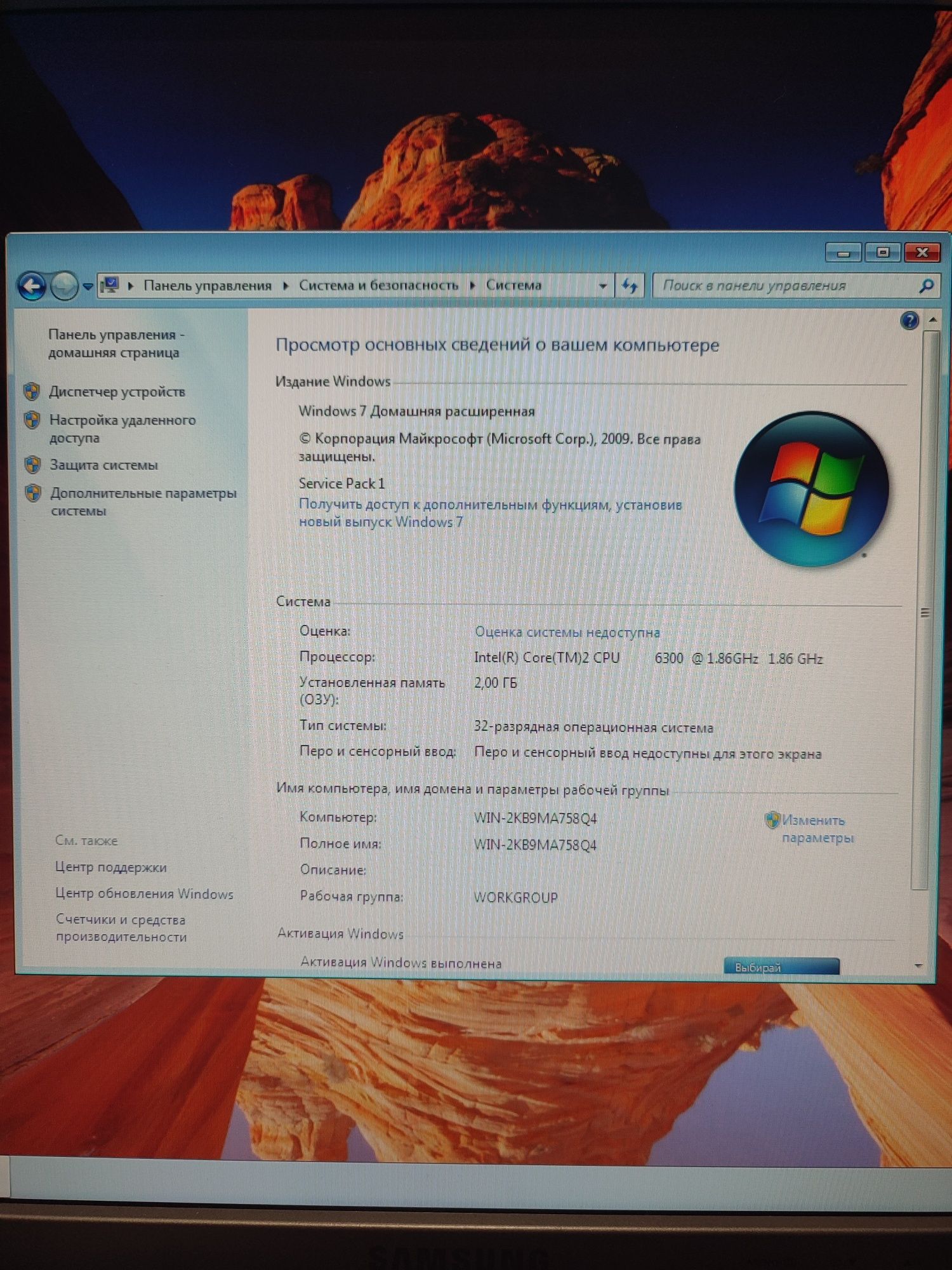952x1270 pixels.
Task: Expand the arrow before Панель управления
Action: coord(131,286)
